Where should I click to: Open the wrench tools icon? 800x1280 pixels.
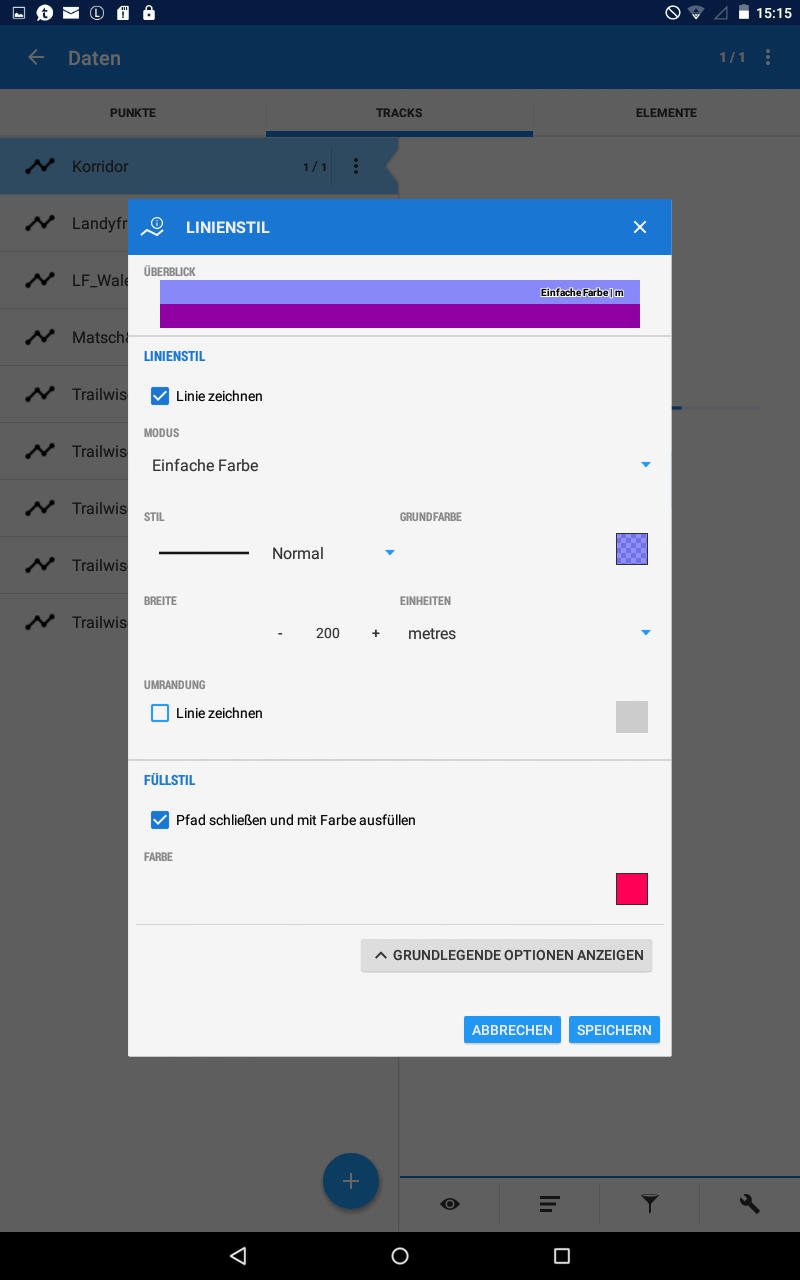click(750, 1204)
